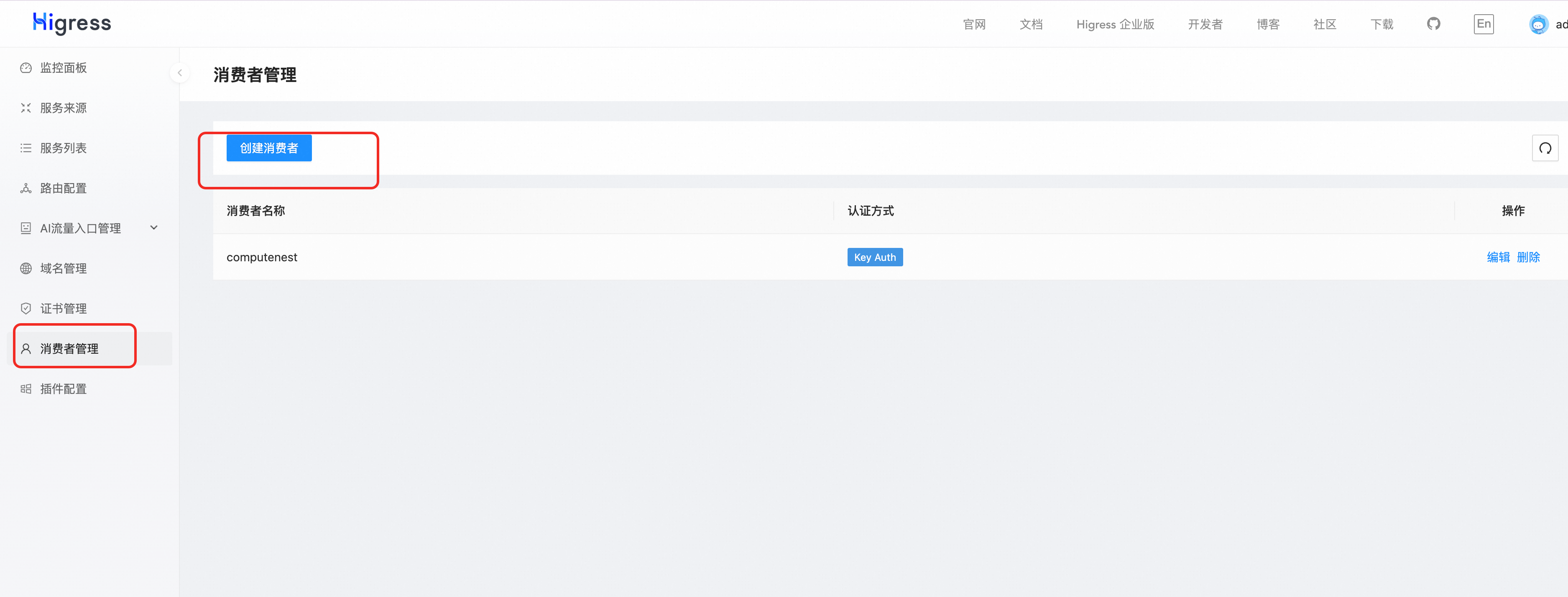Open the 证书管理 menu item
This screenshot has height=597, width=1568.
[x=63, y=309]
